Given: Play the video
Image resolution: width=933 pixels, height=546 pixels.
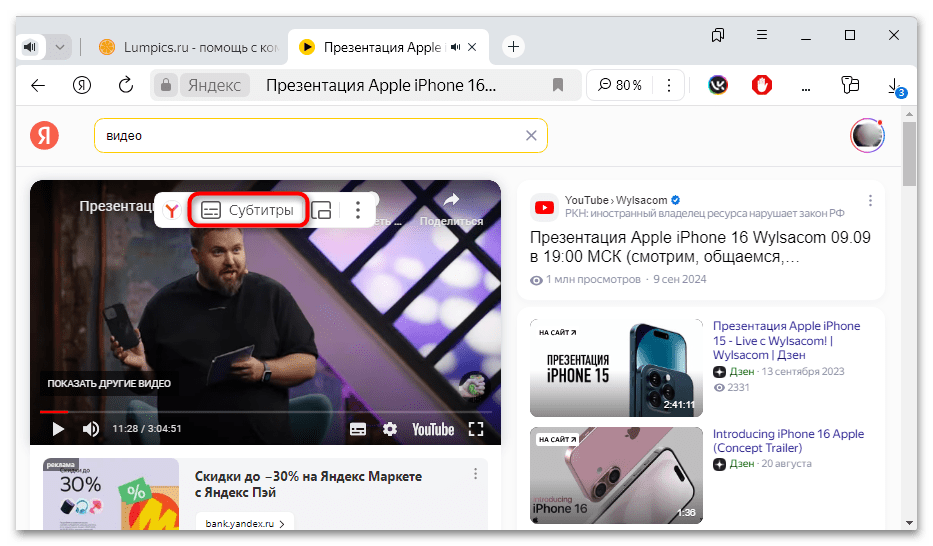Looking at the screenshot, I should click(x=58, y=429).
